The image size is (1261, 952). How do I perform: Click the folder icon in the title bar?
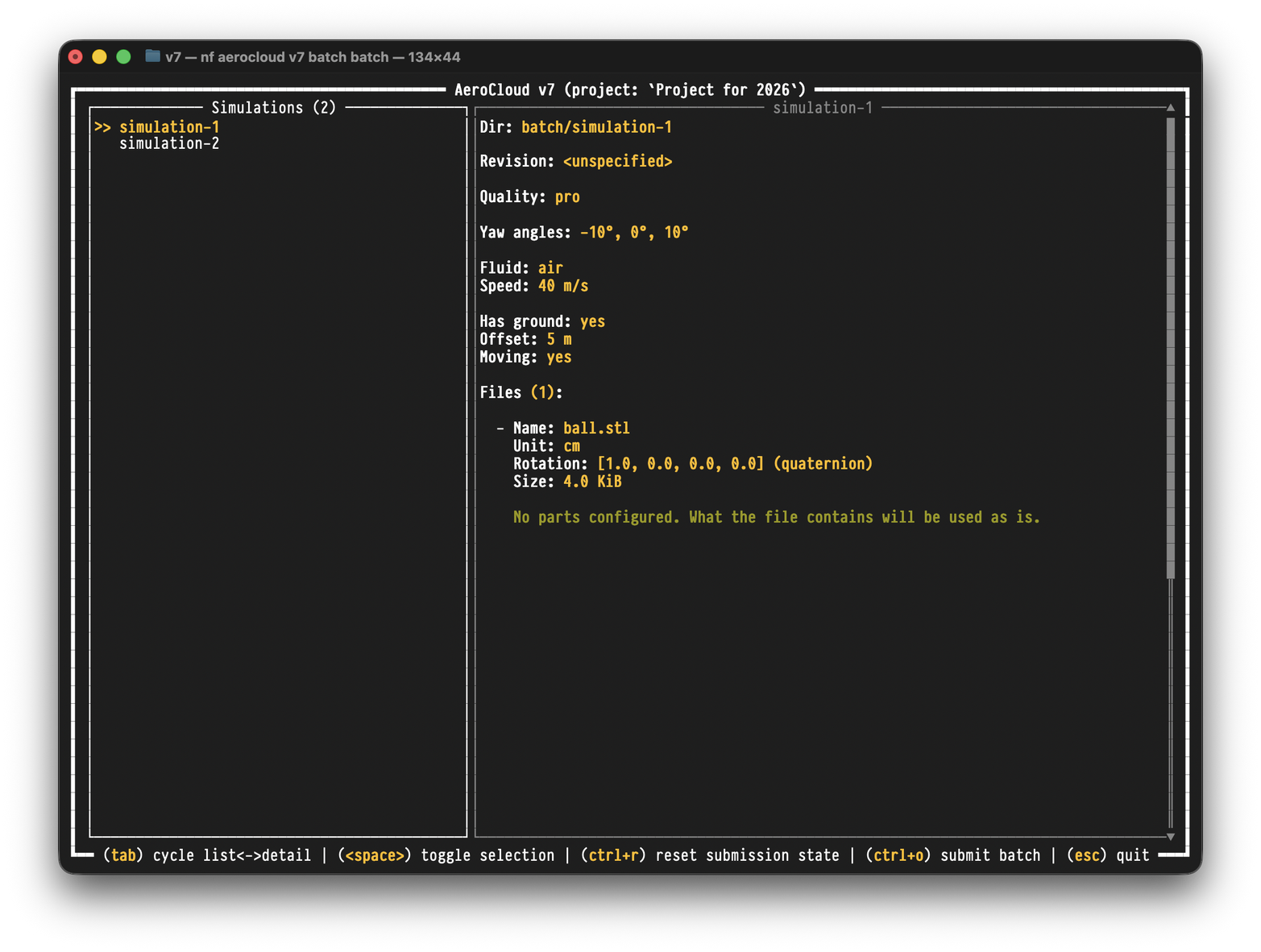pos(152,56)
